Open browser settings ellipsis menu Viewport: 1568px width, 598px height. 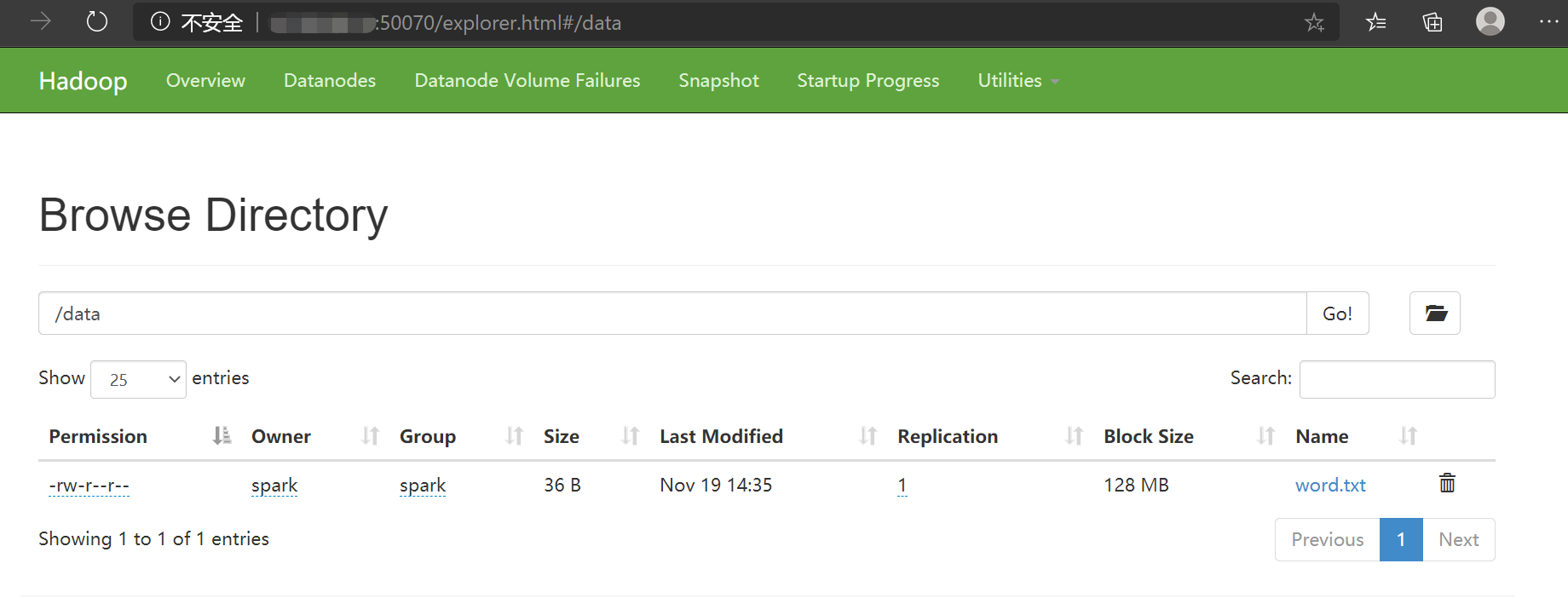click(x=1548, y=22)
